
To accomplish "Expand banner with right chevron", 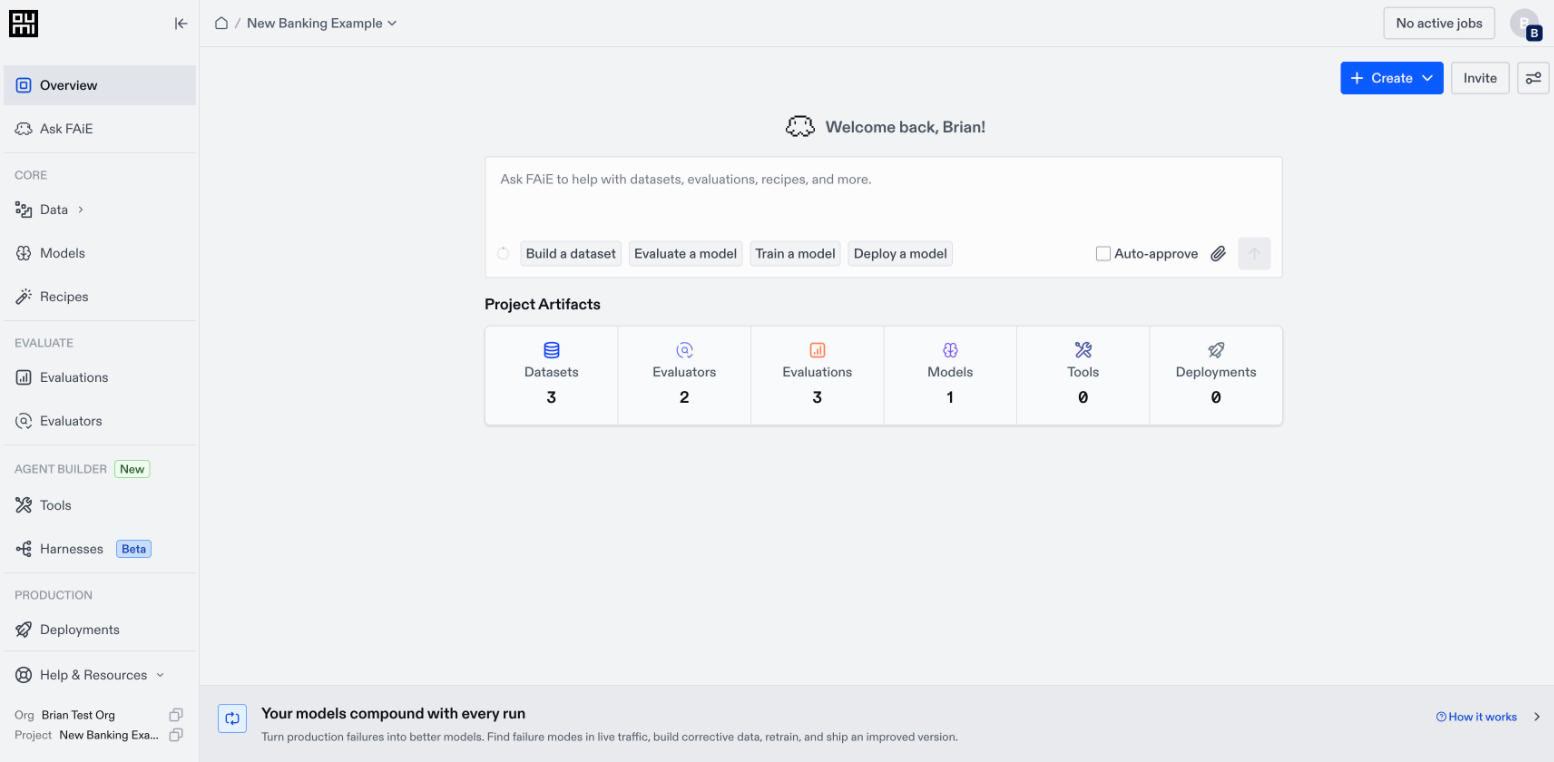I will (1537, 717).
